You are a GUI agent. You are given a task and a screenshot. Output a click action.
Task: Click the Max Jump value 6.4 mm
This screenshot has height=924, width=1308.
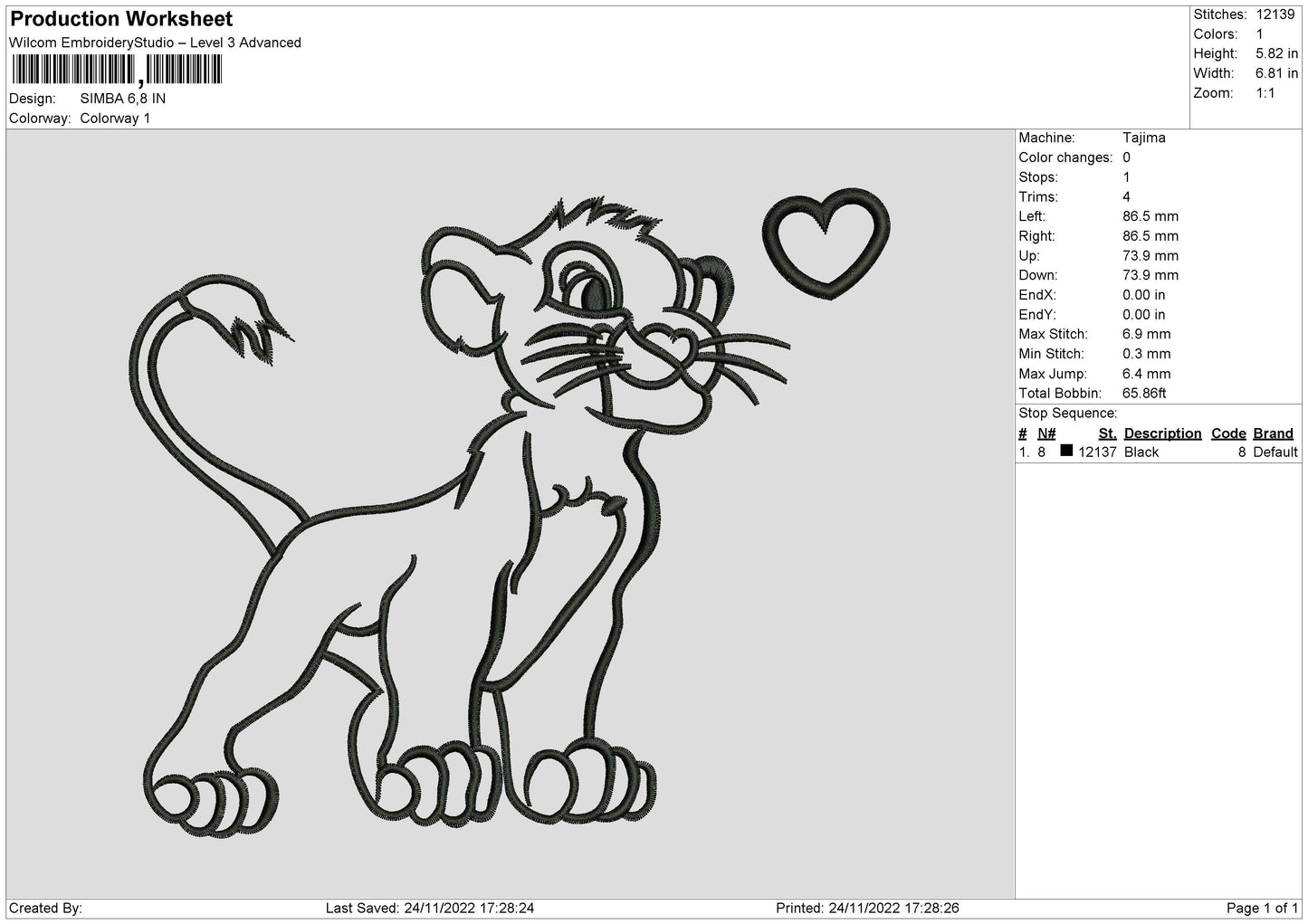pyautogui.click(x=1147, y=374)
